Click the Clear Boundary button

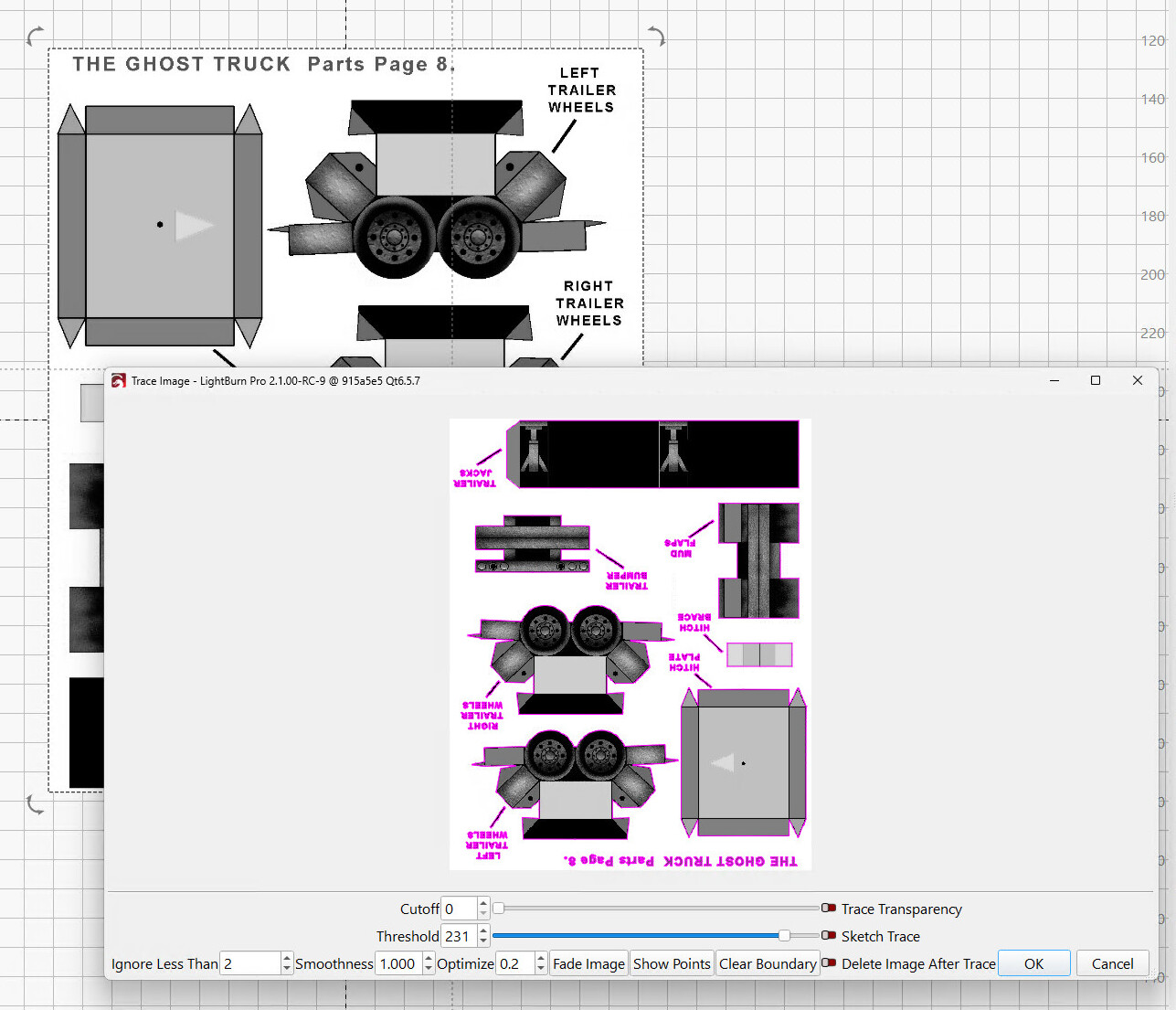coord(768,963)
